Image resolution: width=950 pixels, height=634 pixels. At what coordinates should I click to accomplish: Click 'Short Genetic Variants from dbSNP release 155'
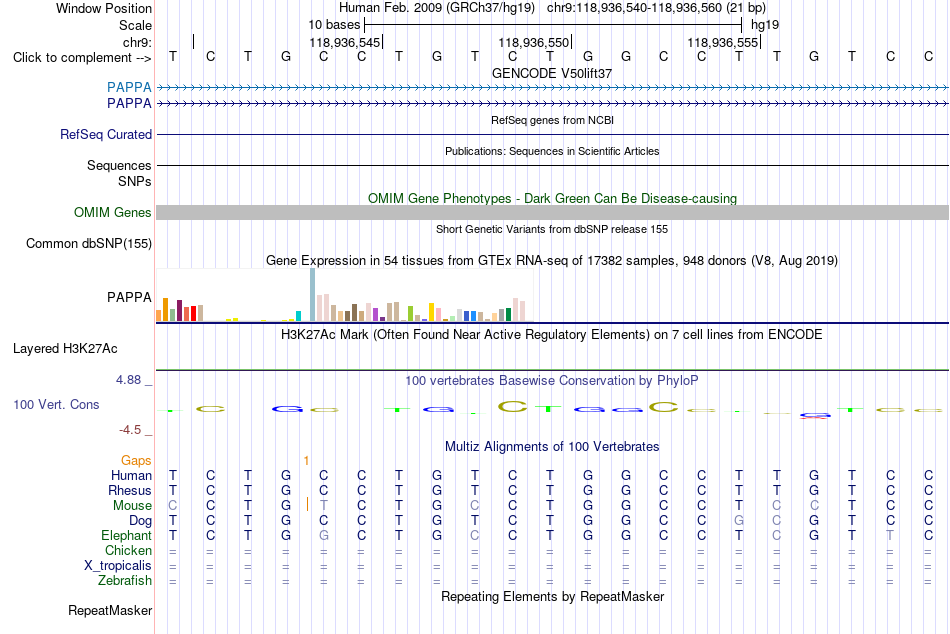pyautogui.click(x=552, y=229)
